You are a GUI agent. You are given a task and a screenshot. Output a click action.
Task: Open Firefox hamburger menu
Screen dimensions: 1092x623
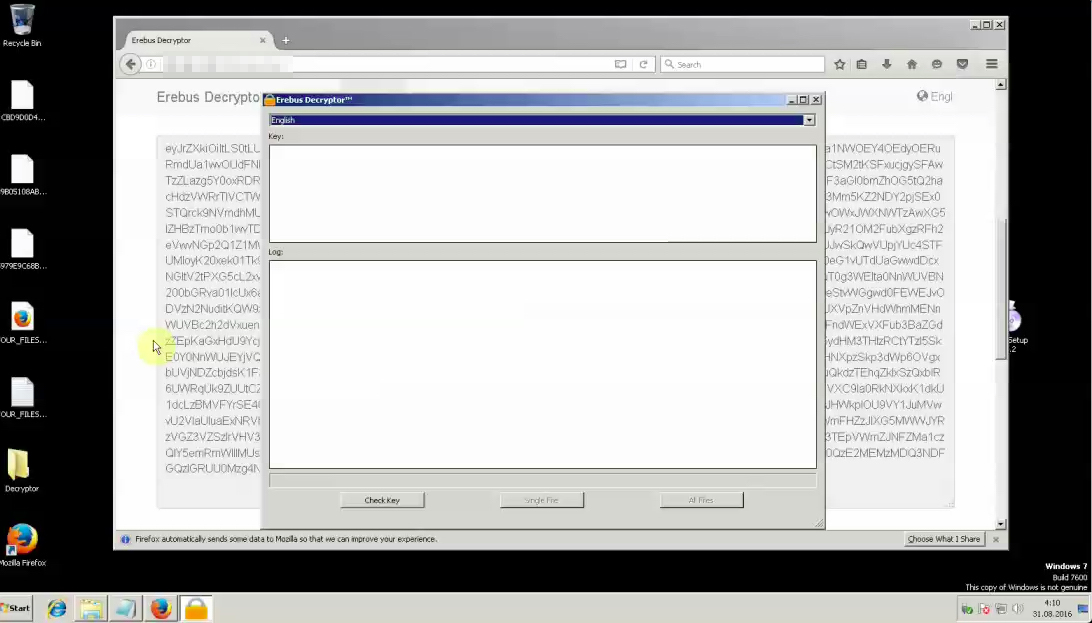(992, 64)
